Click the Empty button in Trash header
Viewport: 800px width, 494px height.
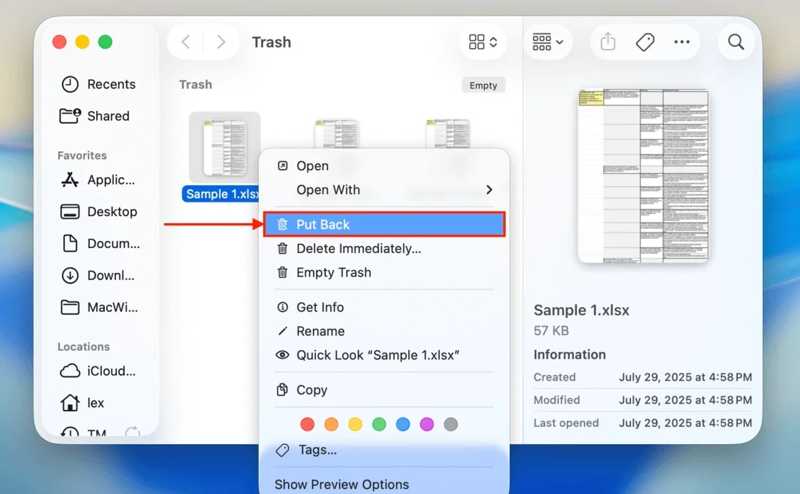tap(483, 85)
